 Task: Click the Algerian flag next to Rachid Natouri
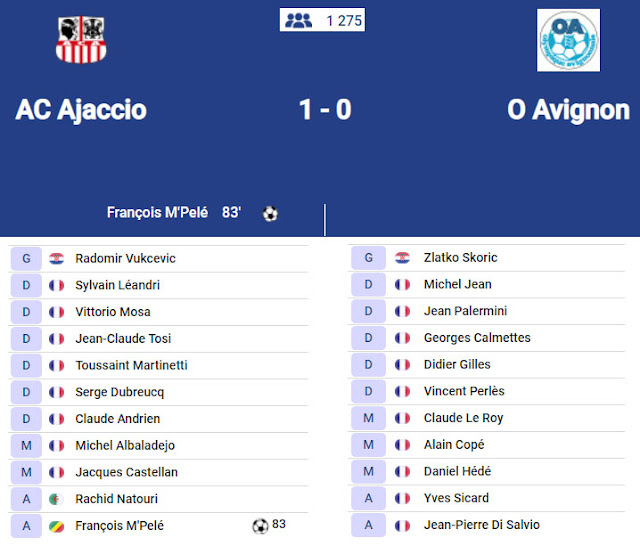pos(56,499)
